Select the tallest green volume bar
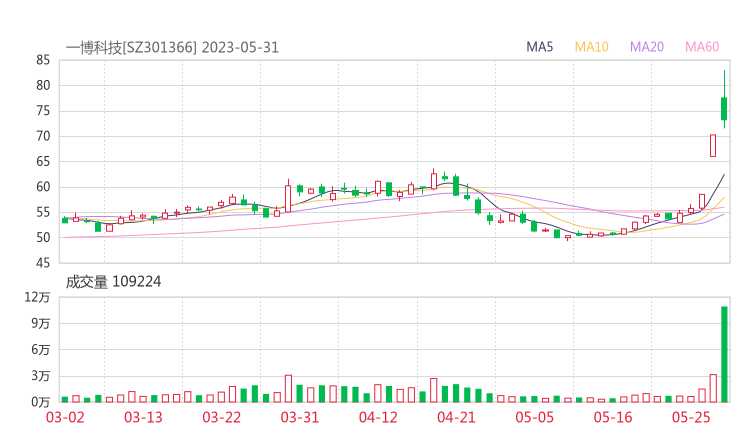The width and height of the screenshot is (740, 440). point(724,355)
